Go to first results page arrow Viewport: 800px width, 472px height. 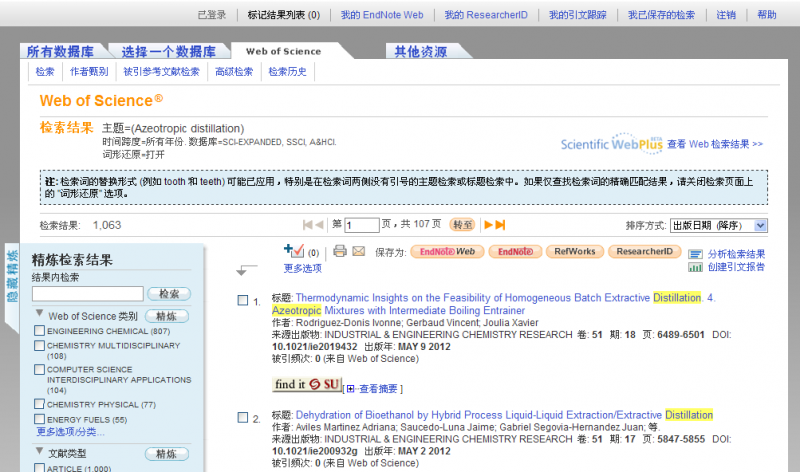pyautogui.click(x=307, y=225)
